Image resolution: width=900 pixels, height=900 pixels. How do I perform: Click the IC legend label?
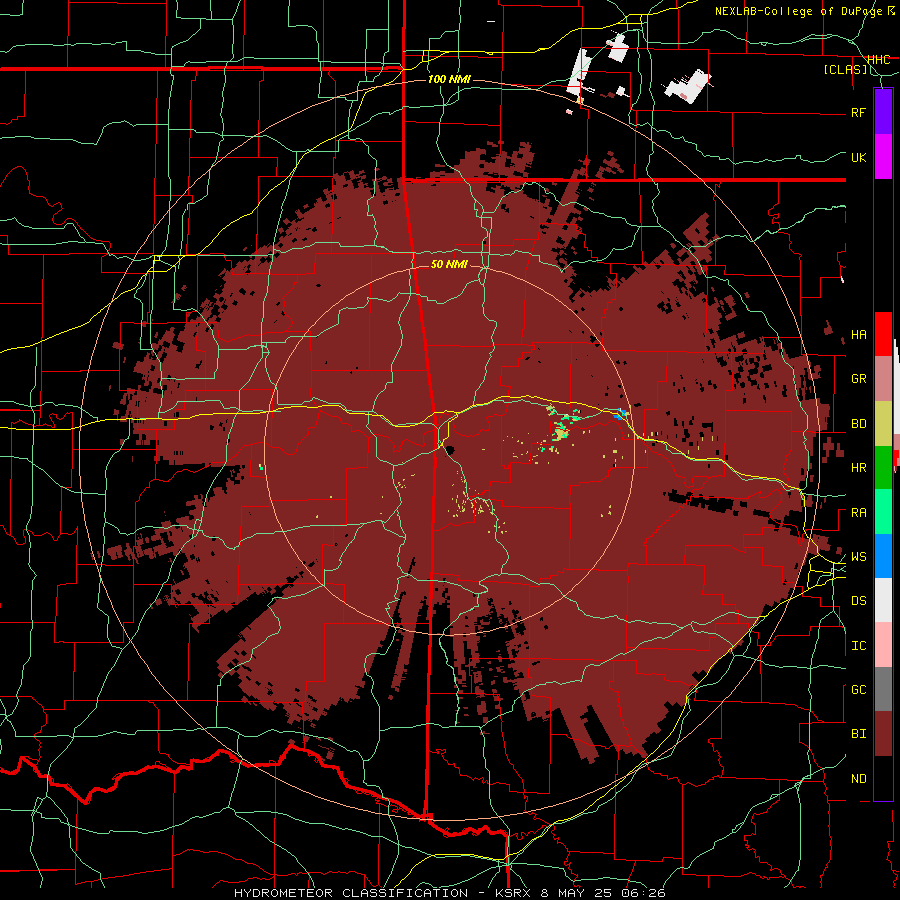tap(858, 646)
